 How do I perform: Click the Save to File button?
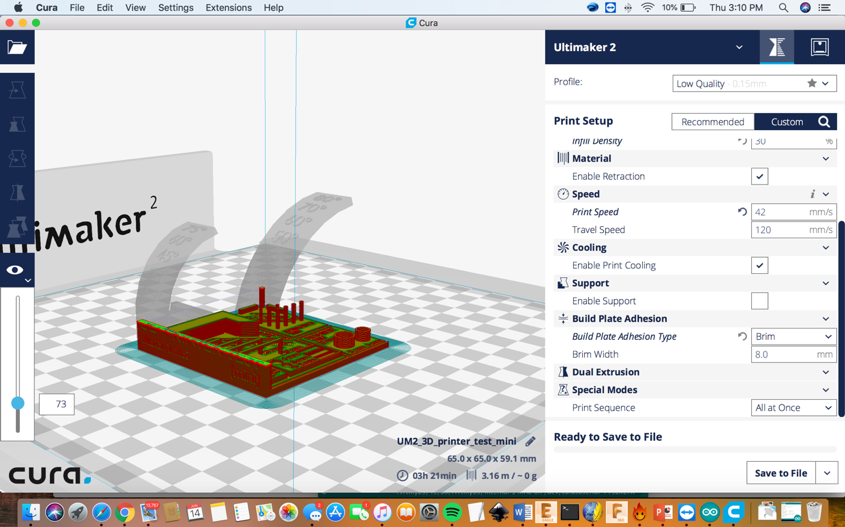click(x=781, y=473)
